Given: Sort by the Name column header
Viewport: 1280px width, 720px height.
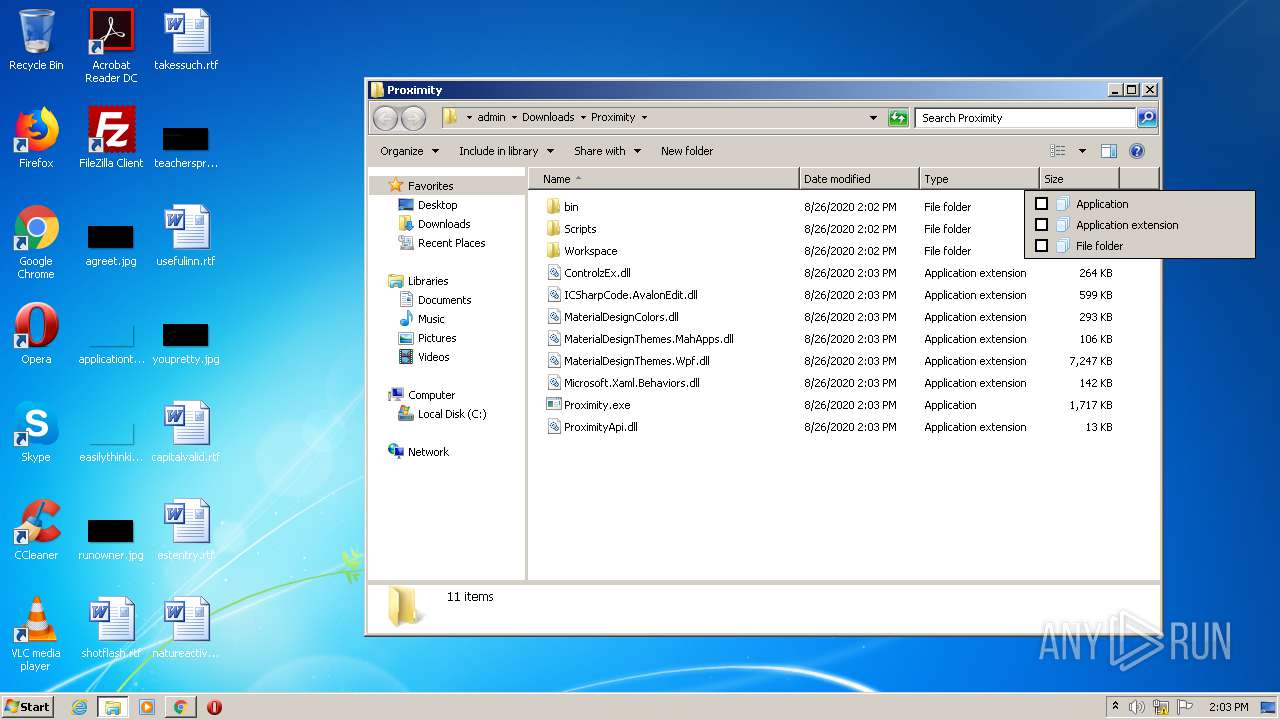Looking at the screenshot, I should tap(664, 179).
